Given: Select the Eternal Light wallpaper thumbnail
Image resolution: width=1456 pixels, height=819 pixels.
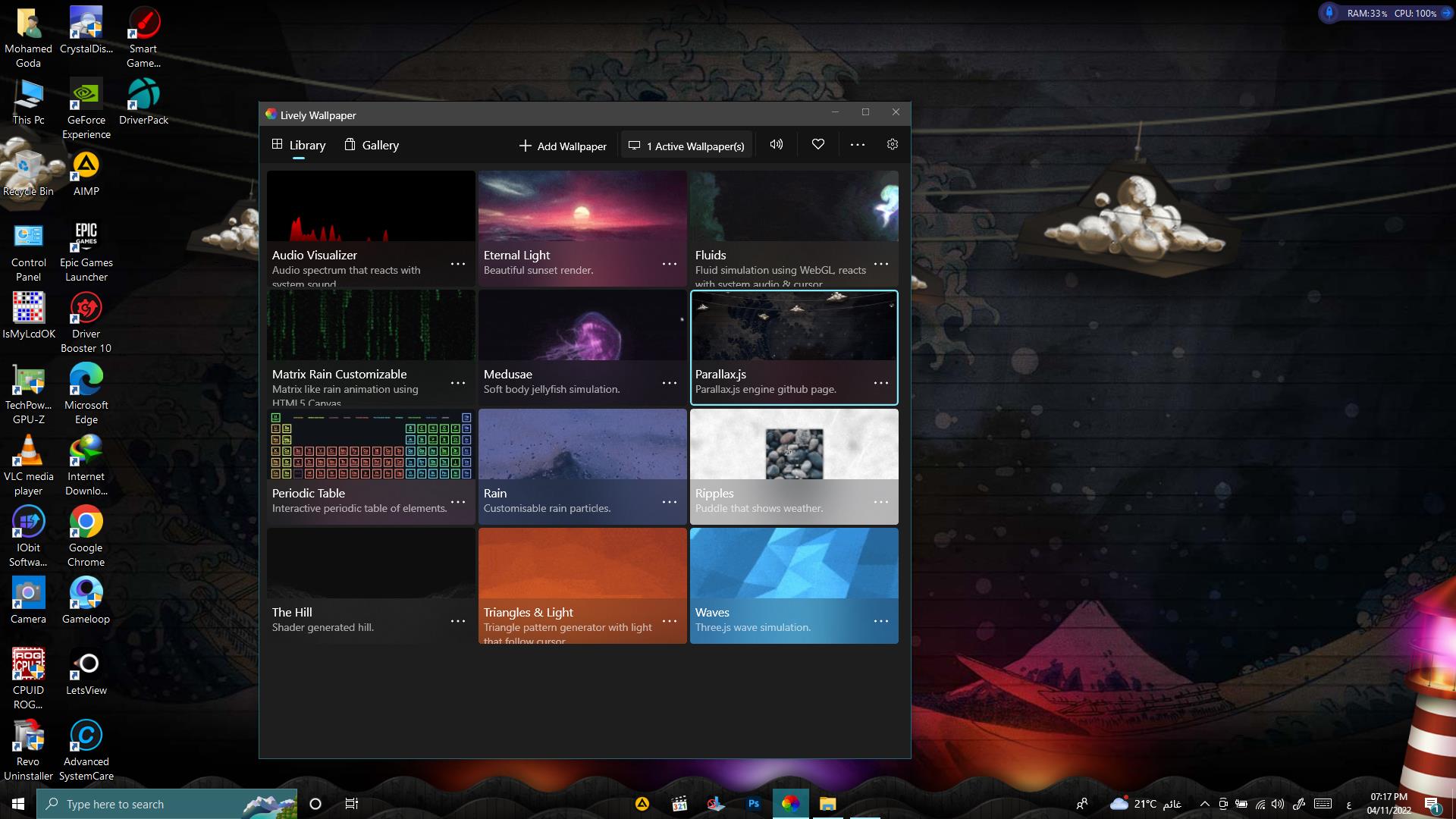Looking at the screenshot, I should point(582,206).
